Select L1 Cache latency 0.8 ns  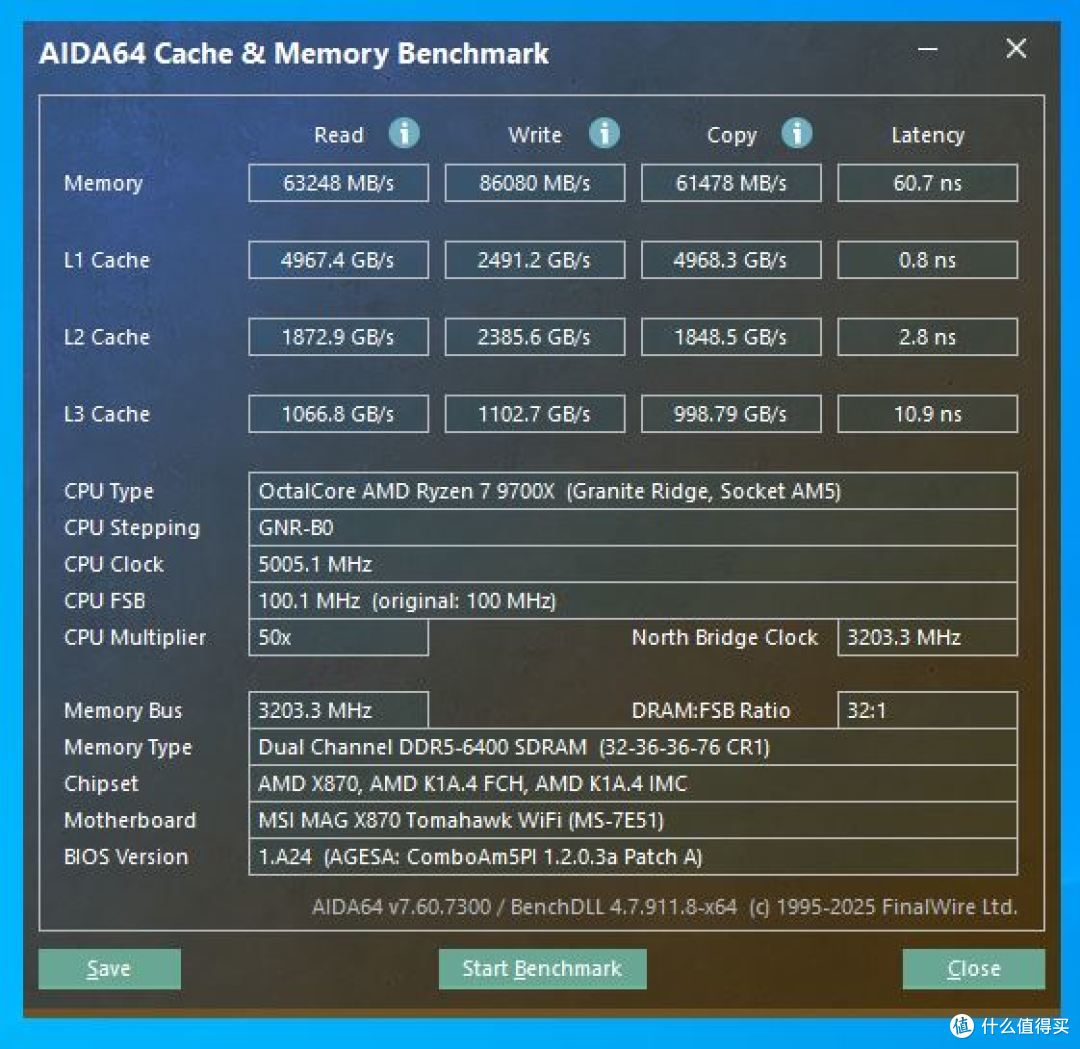[x=927, y=260]
